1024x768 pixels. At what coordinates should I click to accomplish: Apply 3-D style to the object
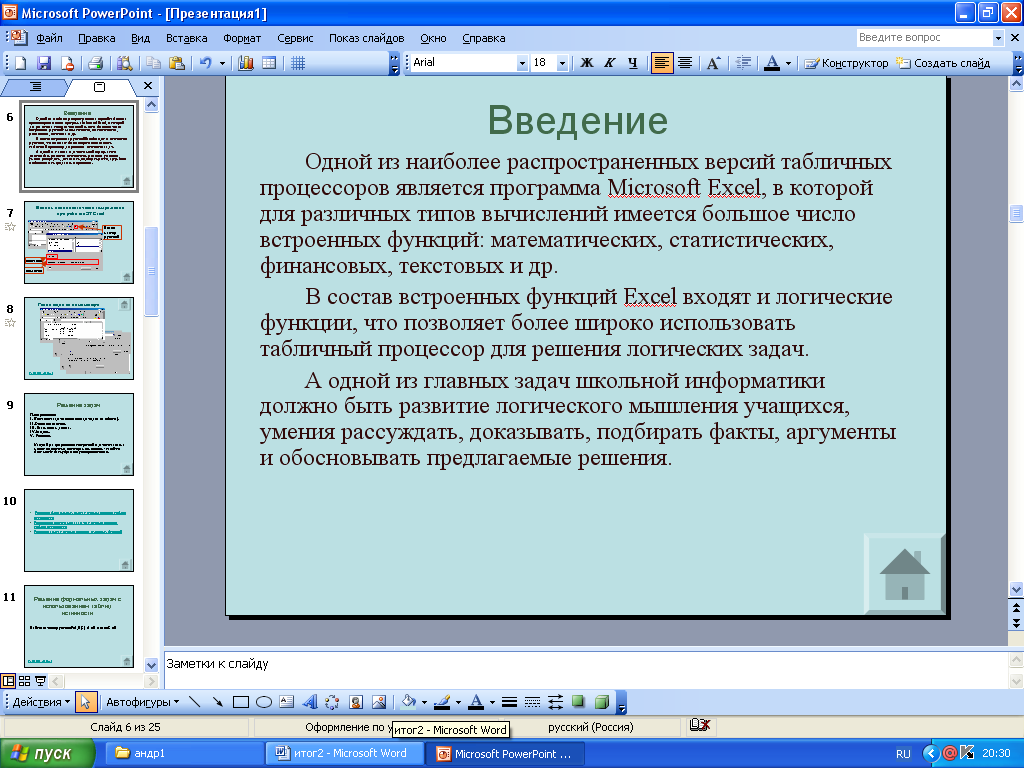tap(601, 702)
